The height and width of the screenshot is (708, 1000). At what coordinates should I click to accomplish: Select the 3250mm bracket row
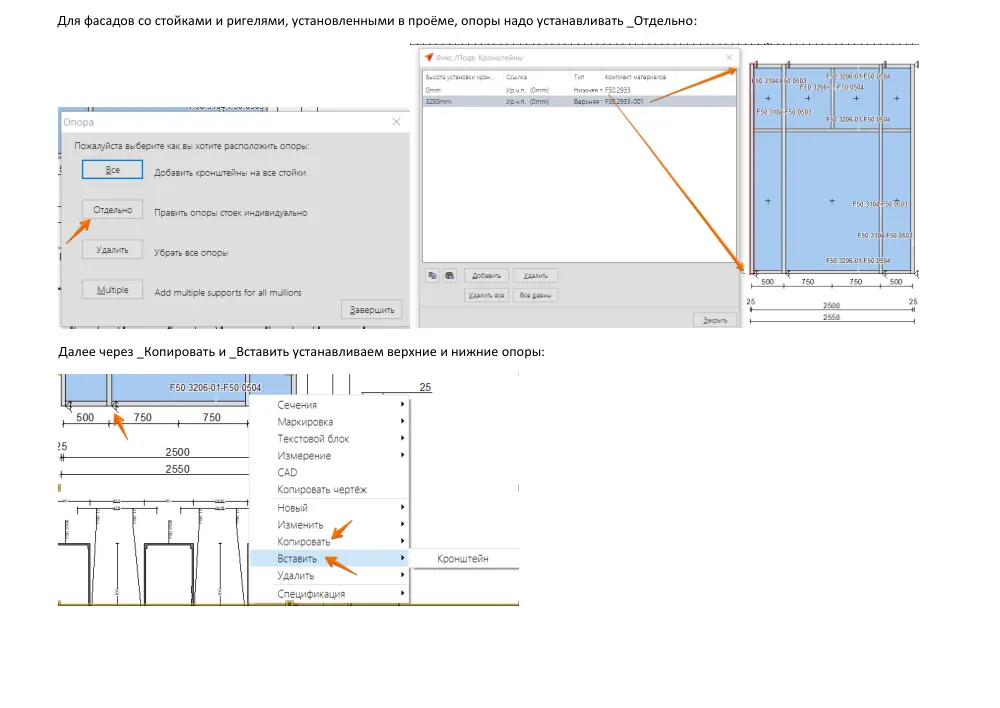click(x=579, y=101)
